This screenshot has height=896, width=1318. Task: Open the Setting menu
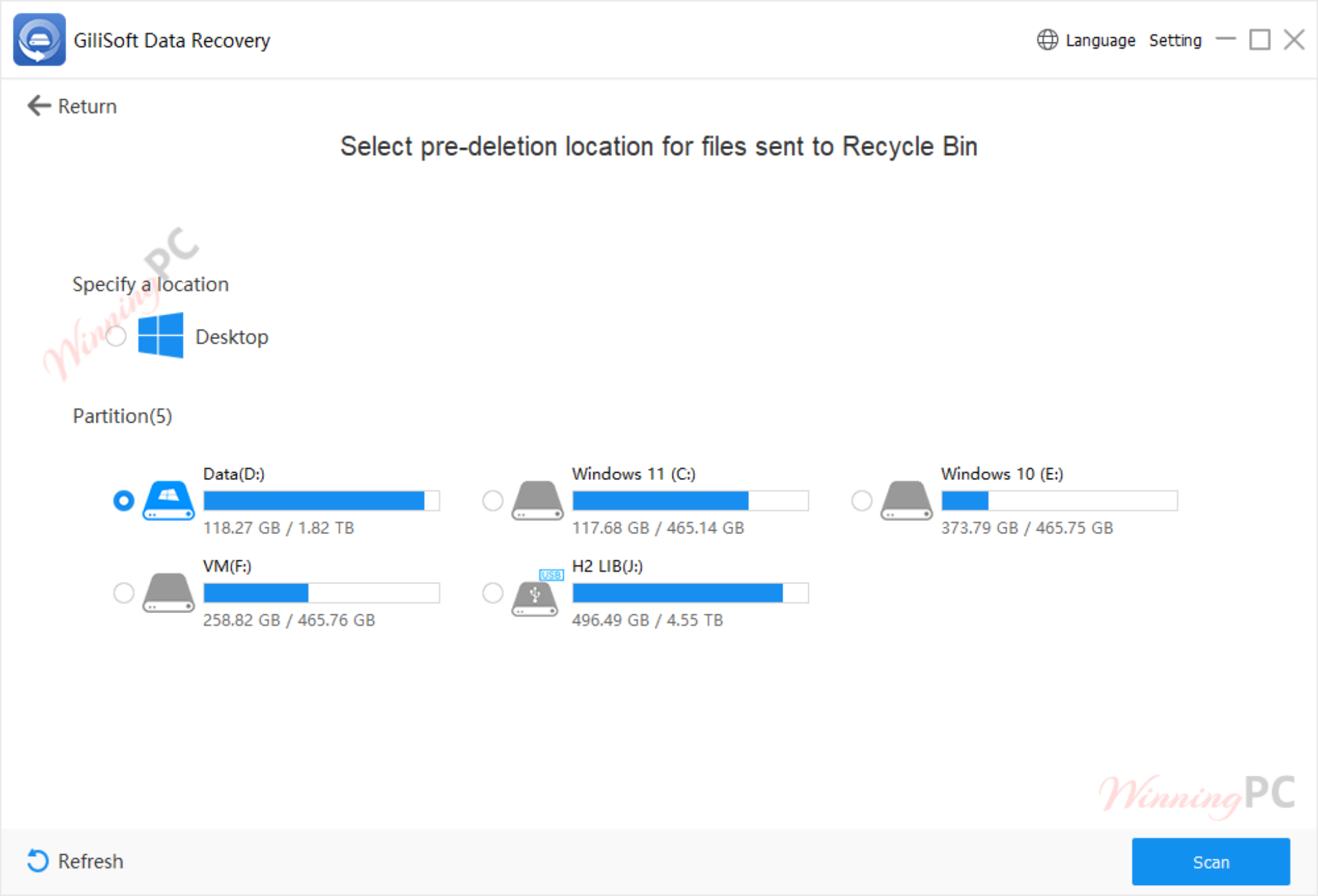1174,39
